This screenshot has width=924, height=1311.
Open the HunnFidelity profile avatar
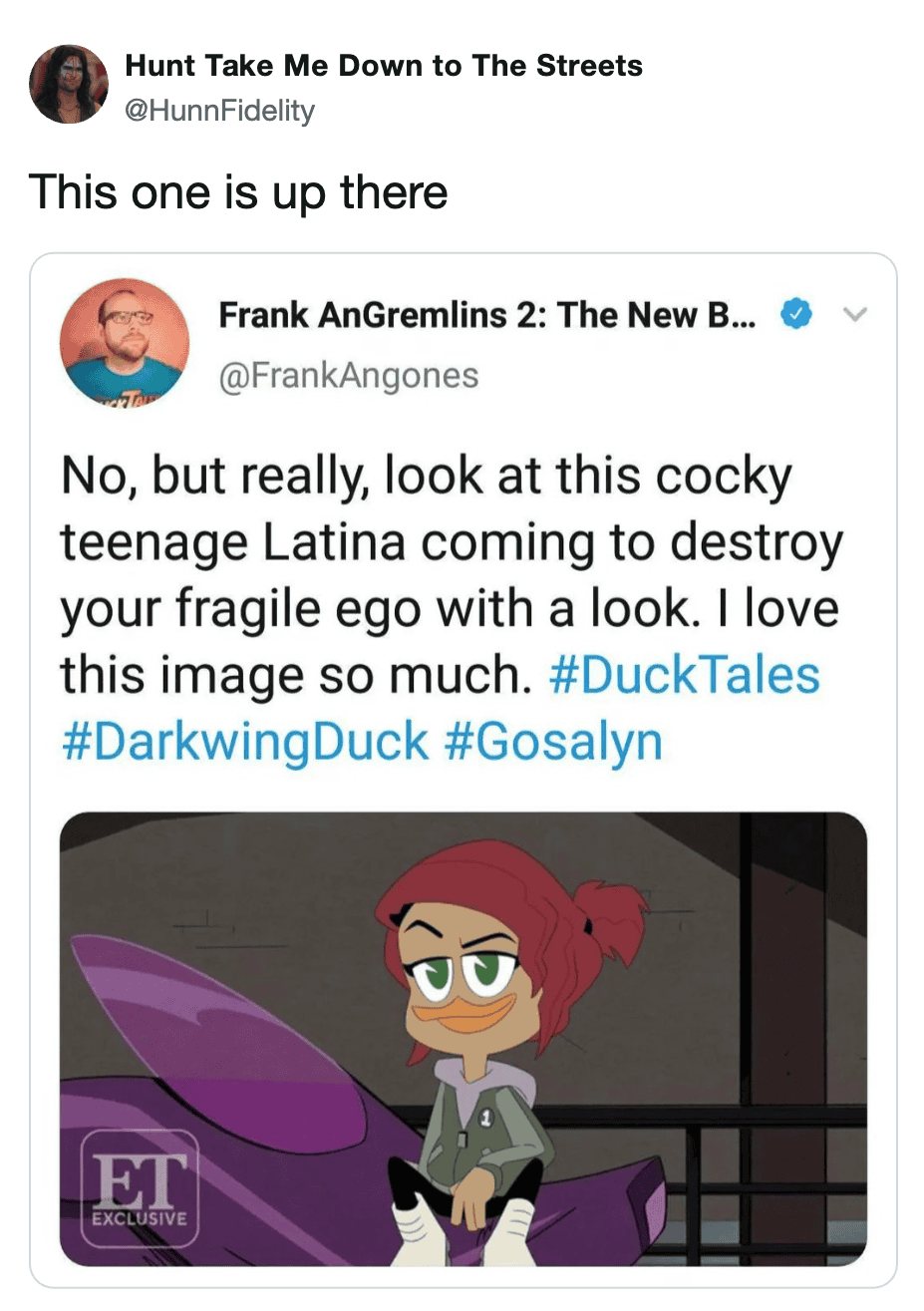point(68,85)
